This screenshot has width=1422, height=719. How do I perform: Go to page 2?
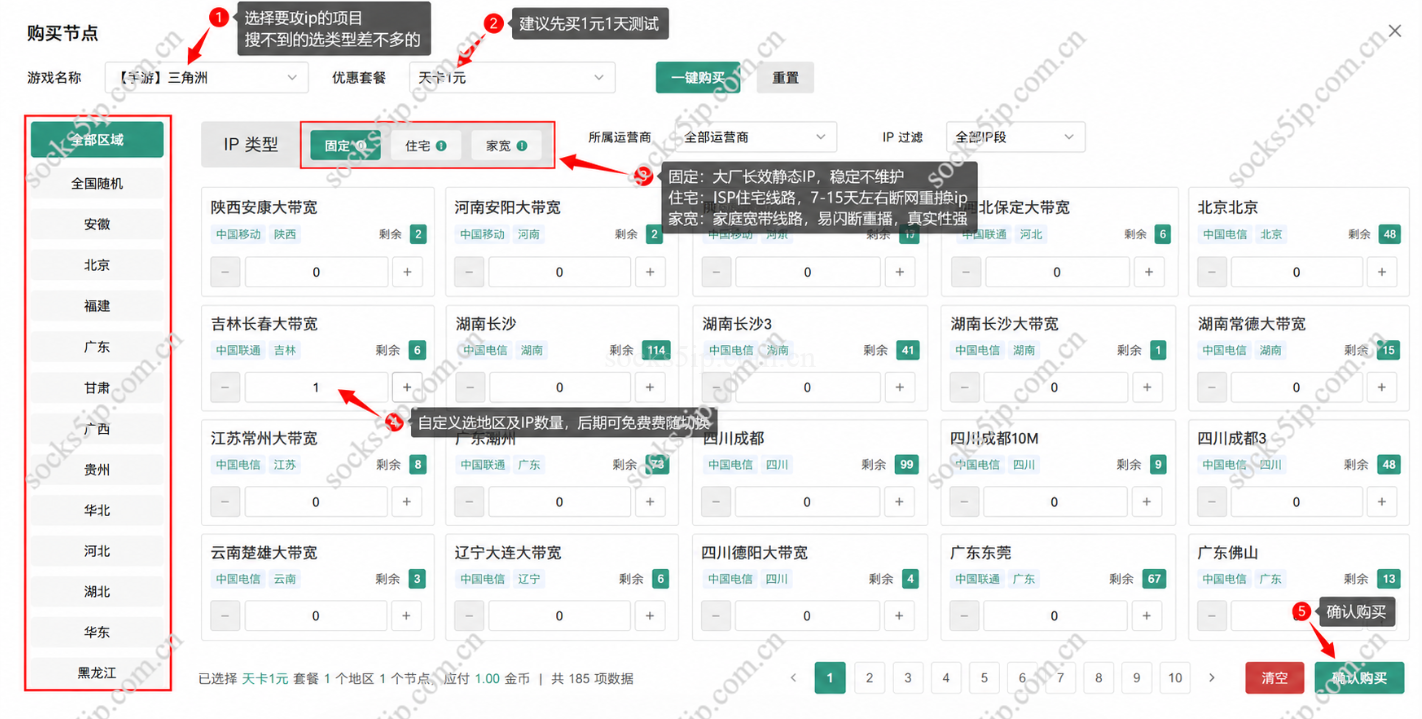[869, 678]
